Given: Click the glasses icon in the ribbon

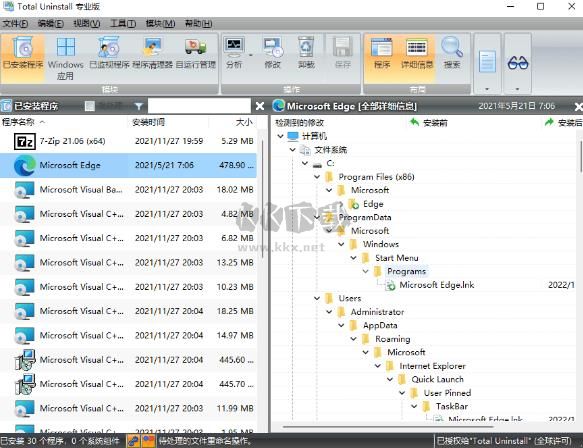Looking at the screenshot, I should [518, 63].
